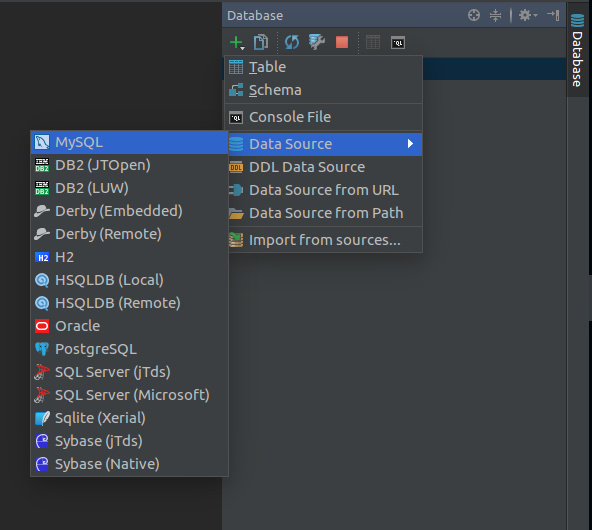Click the scroll-from-editor target icon
The image size is (592, 530).
[474, 15]
